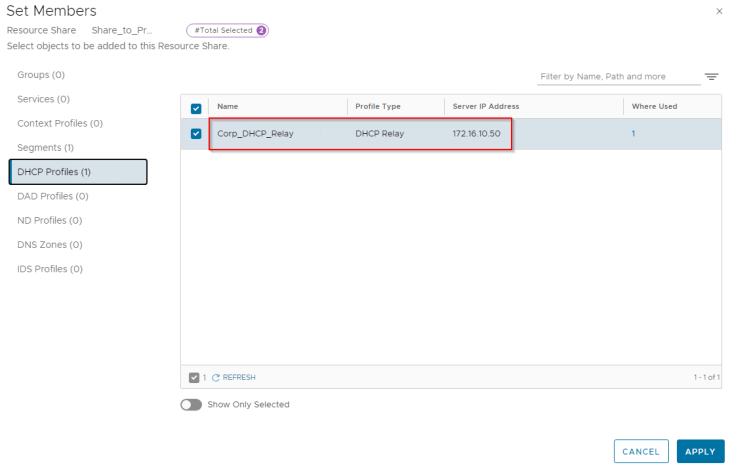Sort by the Name column header

[227, 107]
